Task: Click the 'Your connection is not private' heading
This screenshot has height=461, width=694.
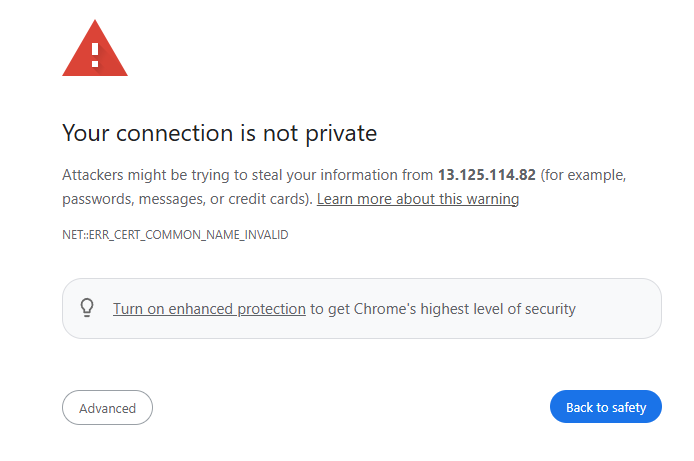Action: pos(219,133)
